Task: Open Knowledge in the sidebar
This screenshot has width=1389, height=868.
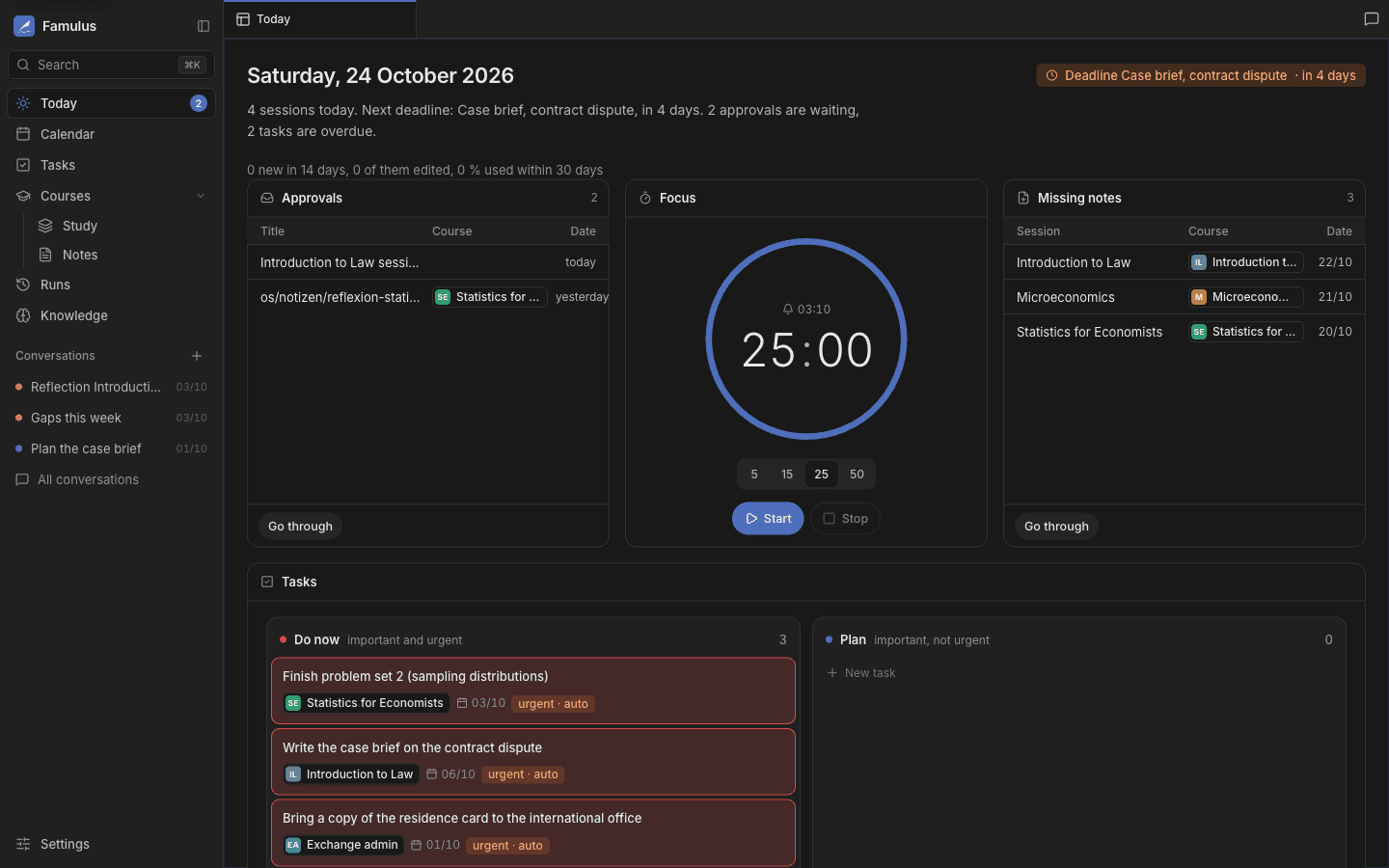Action: pyautogui.click(x=111, y=315)
